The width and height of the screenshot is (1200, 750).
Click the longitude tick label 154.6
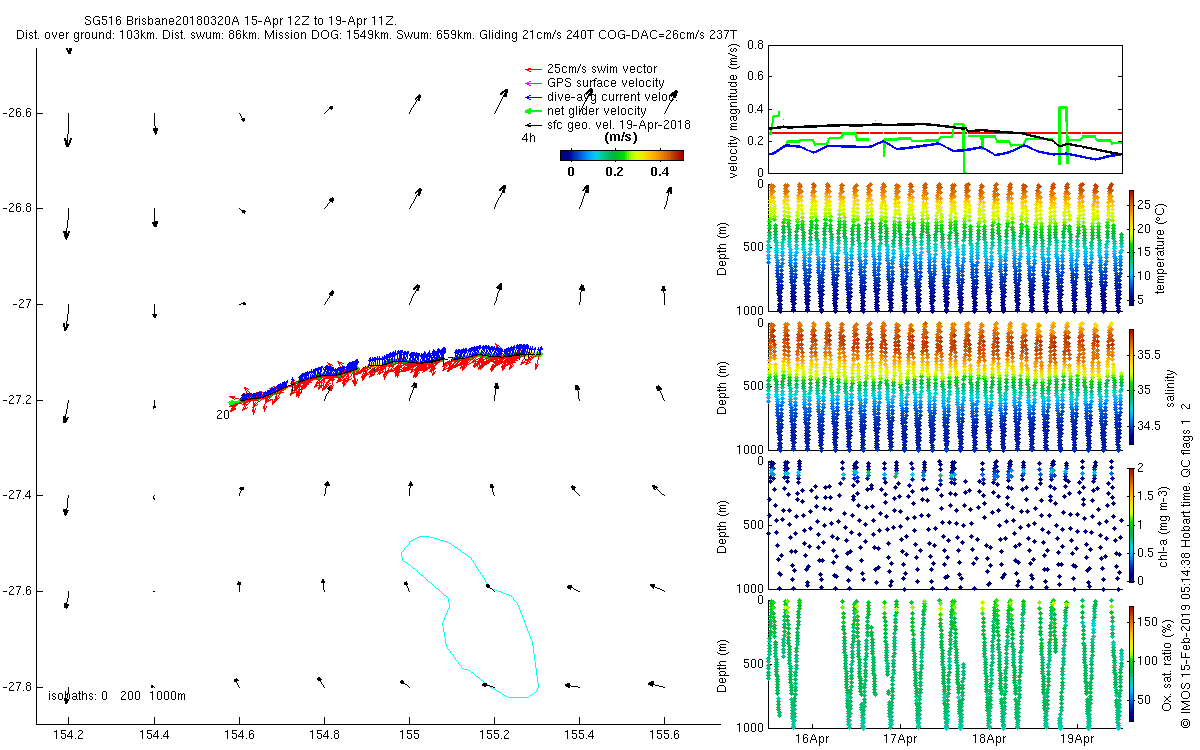coord(239,735)
